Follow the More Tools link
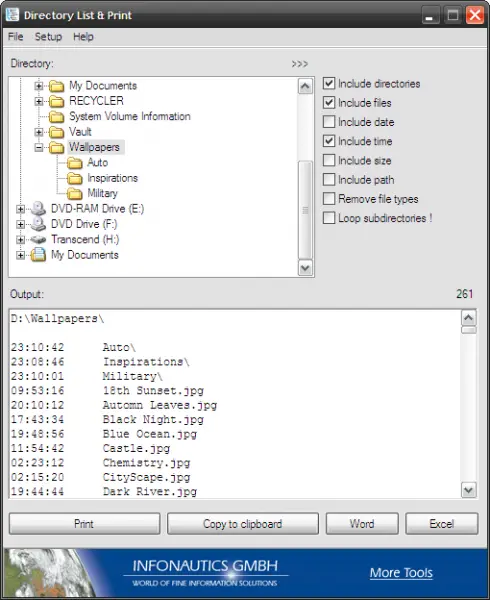This screenshot has width=490, height=600. tap(401, 572)
